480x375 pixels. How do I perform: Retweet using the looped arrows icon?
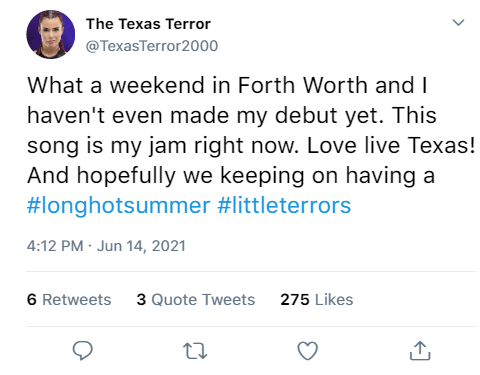(195, 351)
